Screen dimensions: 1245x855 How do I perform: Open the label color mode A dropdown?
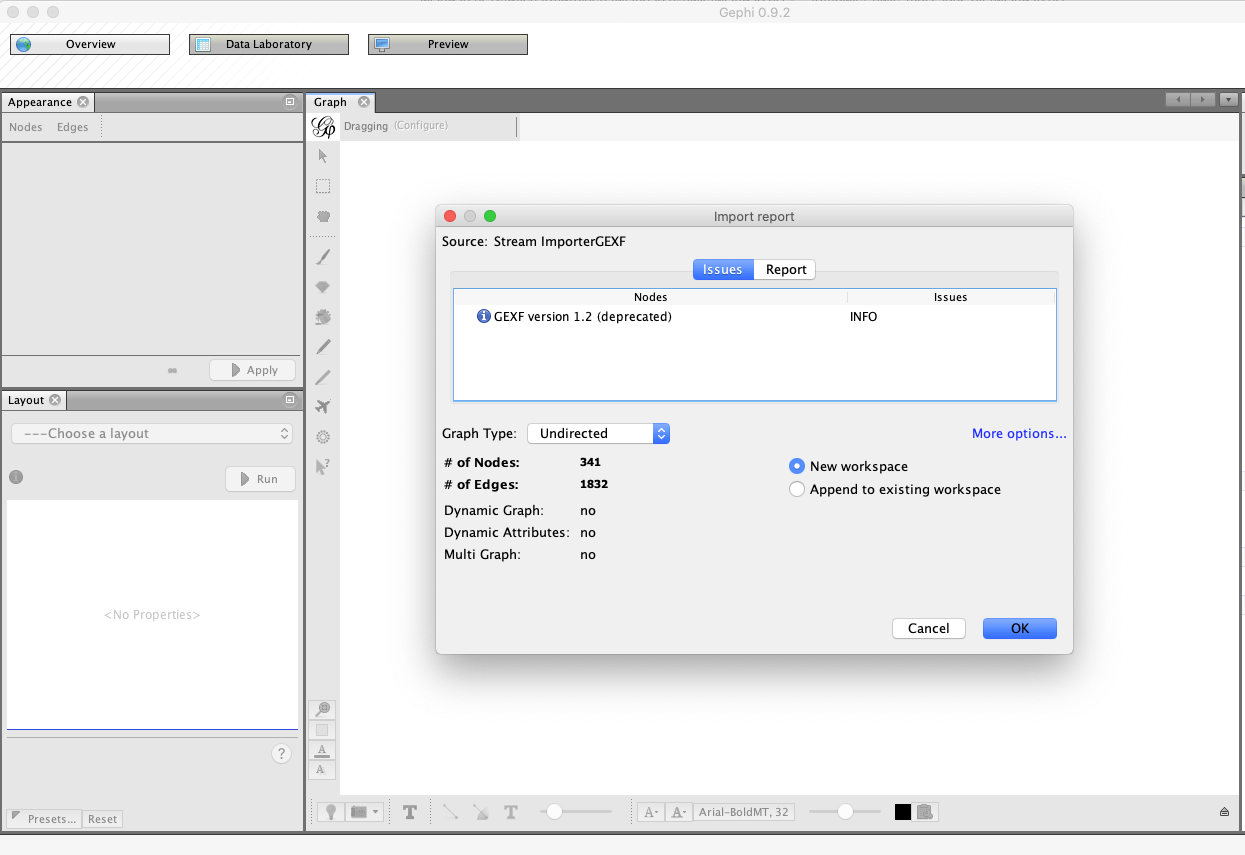pos(678,812)
